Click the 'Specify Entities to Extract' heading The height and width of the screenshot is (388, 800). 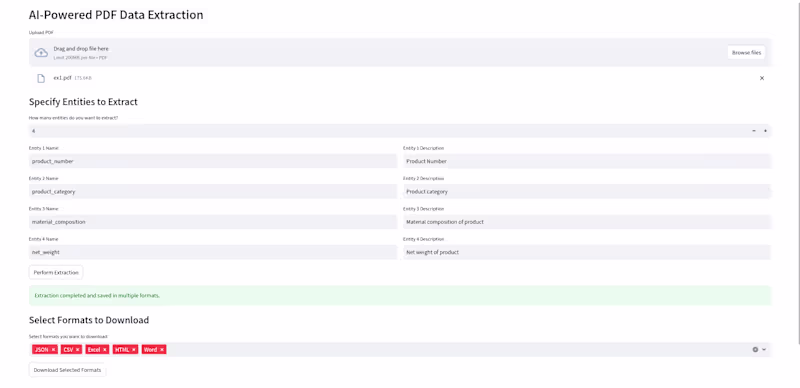pos(83,102)
